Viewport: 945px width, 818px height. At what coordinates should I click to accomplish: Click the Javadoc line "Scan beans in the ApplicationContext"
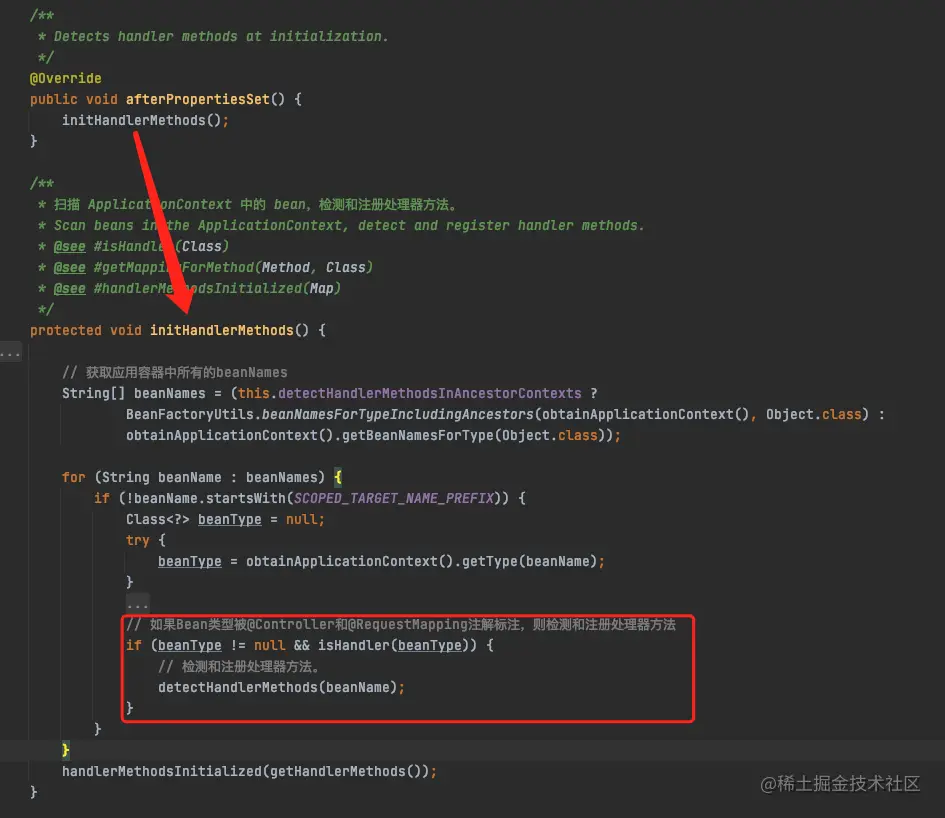[348, 225]
